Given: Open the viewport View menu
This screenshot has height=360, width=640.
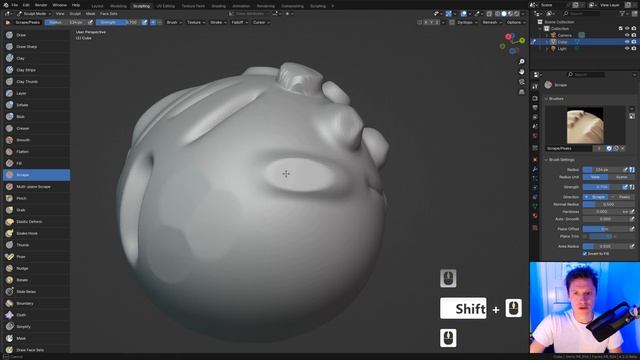Looking at the screenshot, I should click(x=60, y=13).
